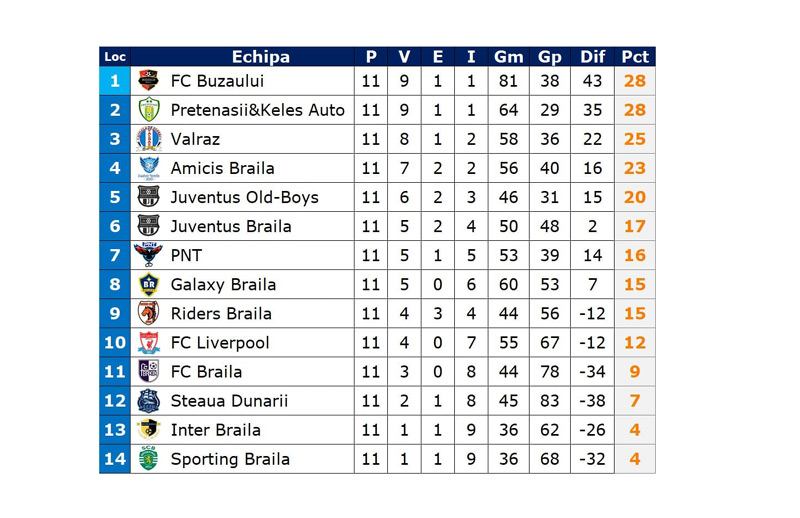Click the Steaua Dunarii team name
Image resolution: width=800 pixels, height=518 pixels.
pos(229,401)
